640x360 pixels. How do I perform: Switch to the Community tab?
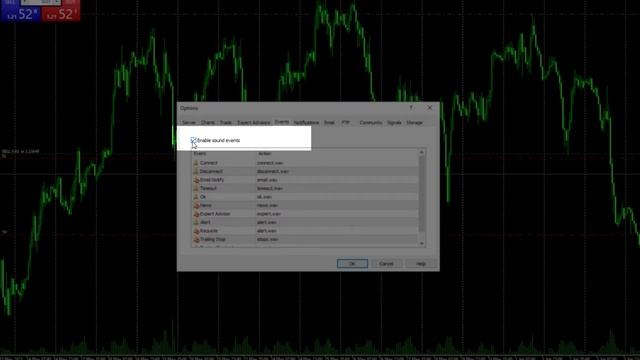point(371,122)
